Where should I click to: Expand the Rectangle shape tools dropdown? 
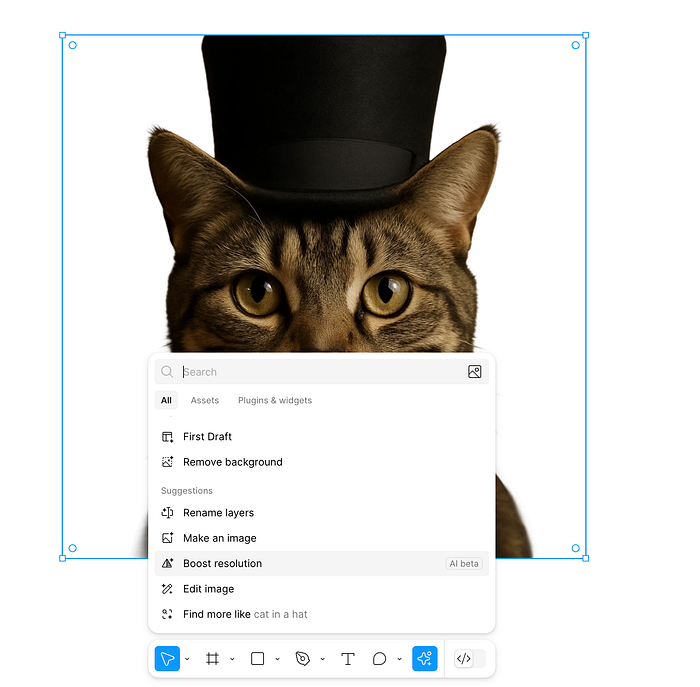(x=277, y=660)
